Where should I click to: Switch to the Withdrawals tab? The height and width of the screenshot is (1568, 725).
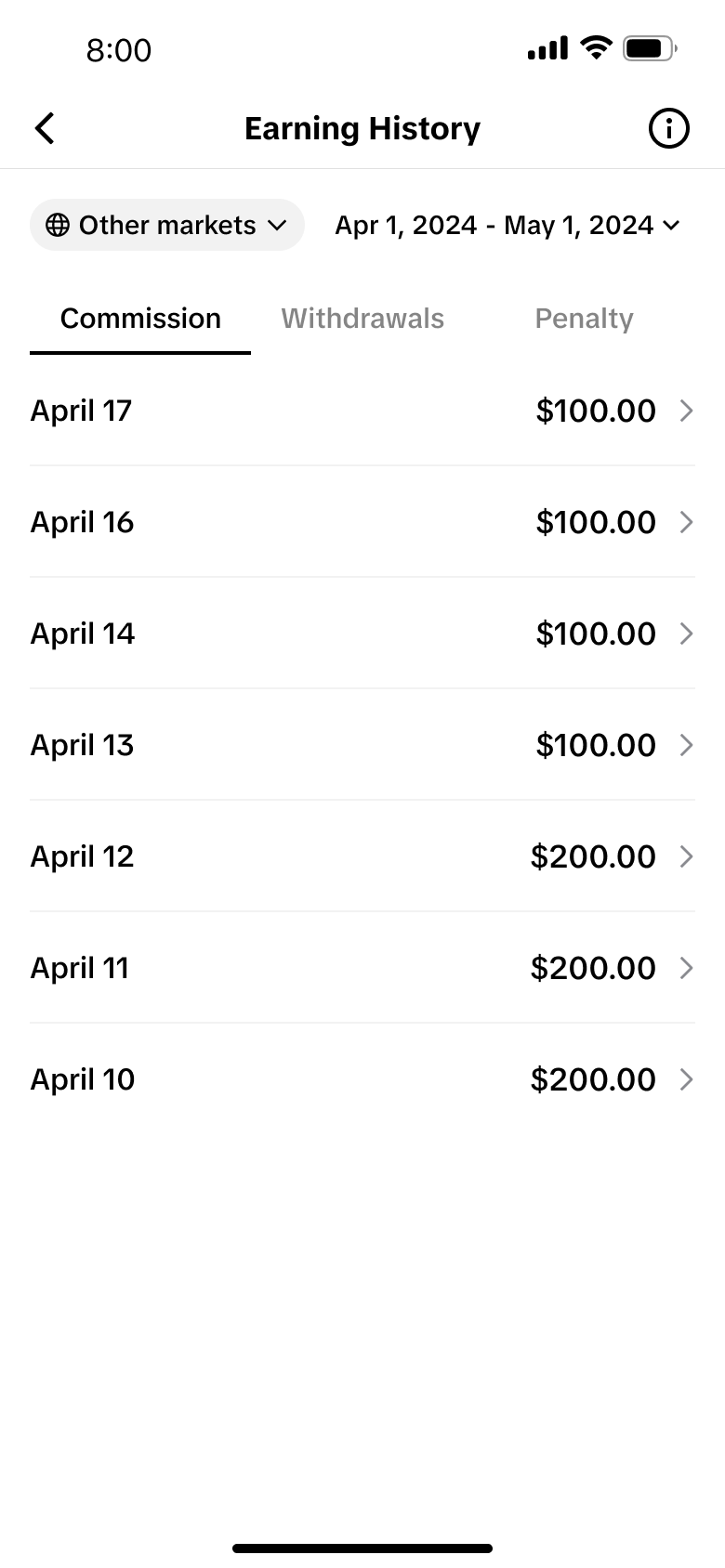tap(362, 319)
